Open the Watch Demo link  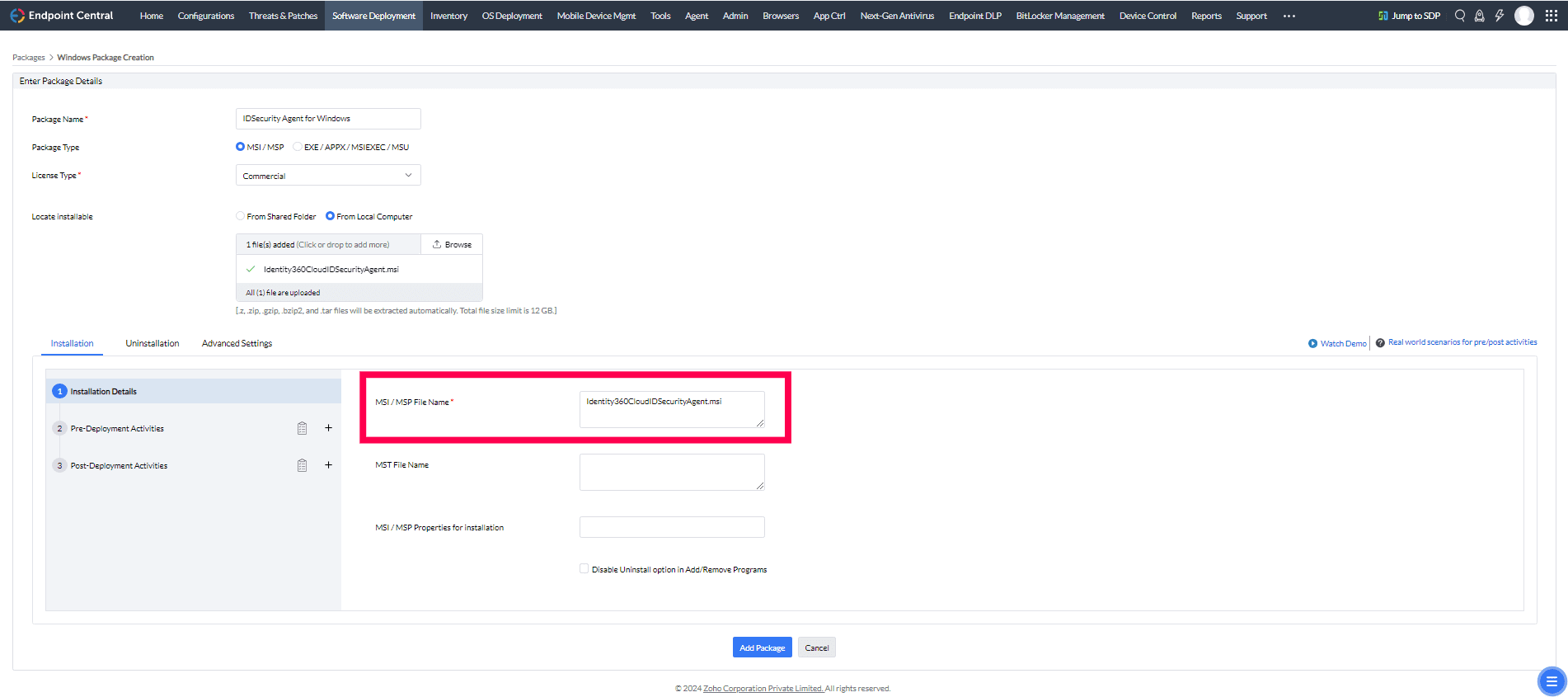click(x=1343, y=343)
